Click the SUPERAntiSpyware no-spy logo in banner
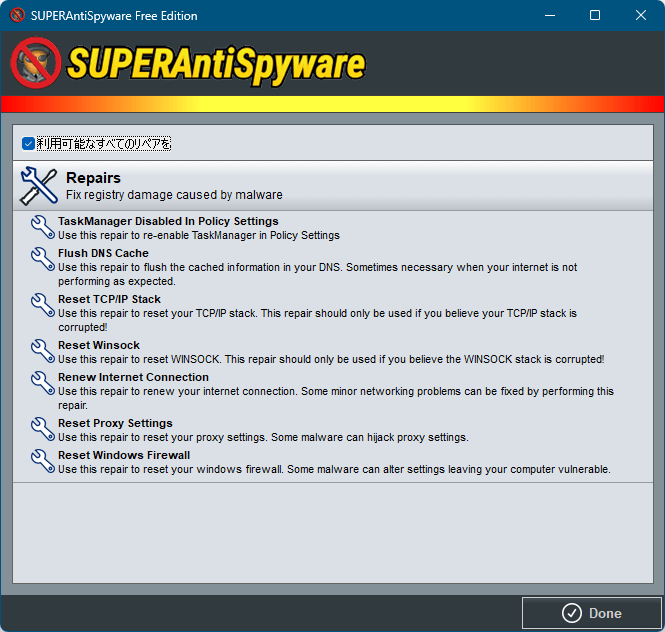 click(x=36, y=63)
